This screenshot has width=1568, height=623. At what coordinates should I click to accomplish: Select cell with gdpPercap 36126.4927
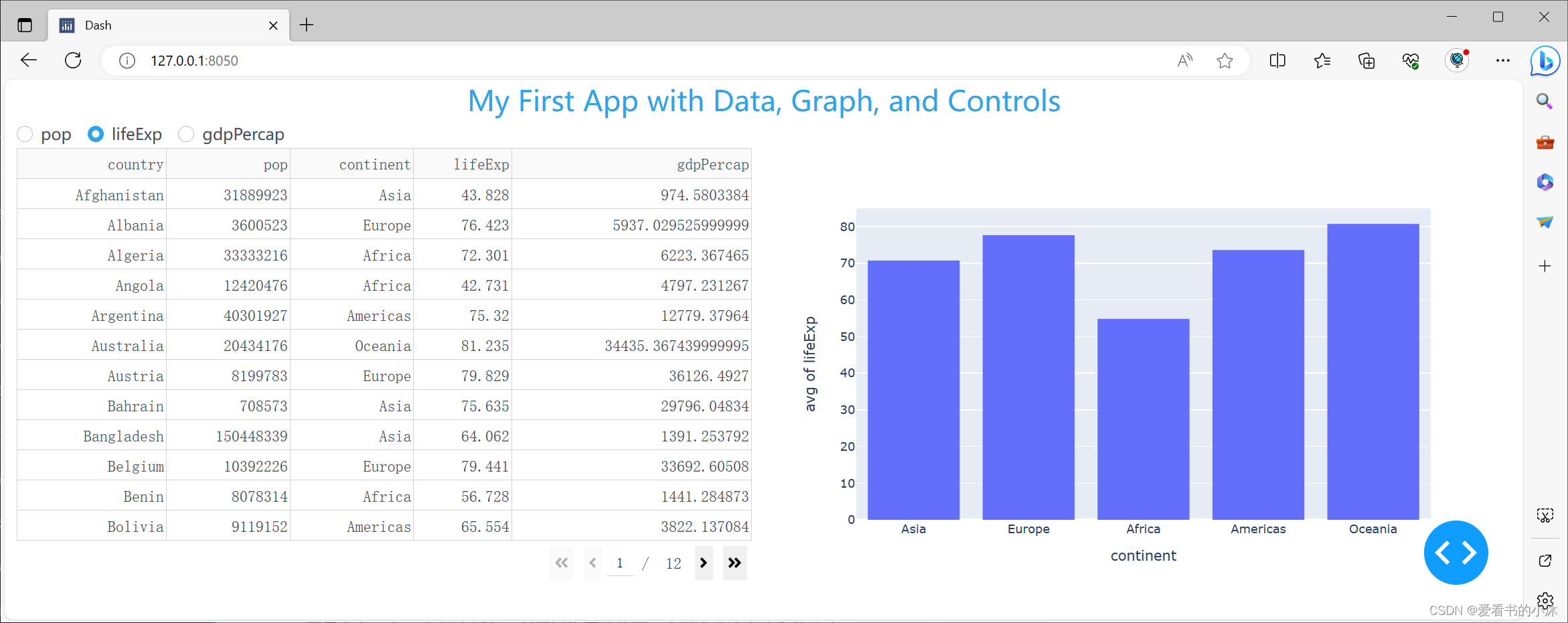coord(631,376)
